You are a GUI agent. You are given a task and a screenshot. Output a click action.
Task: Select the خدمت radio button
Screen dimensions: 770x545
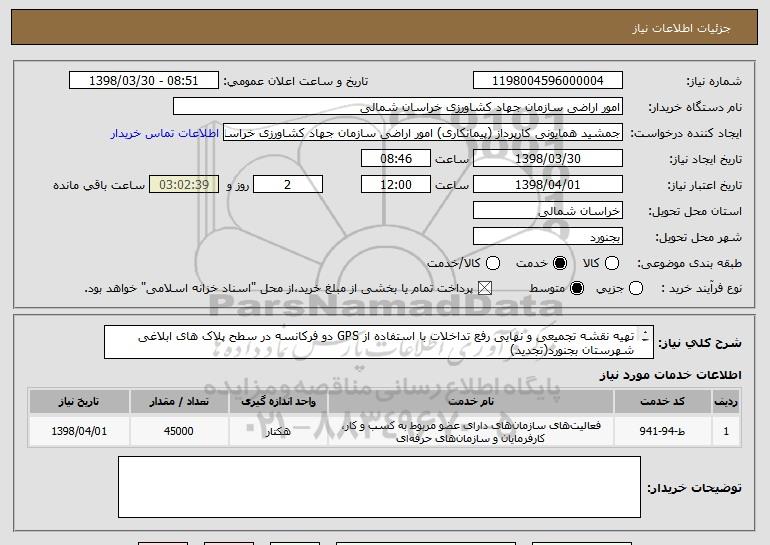[559, 263]
